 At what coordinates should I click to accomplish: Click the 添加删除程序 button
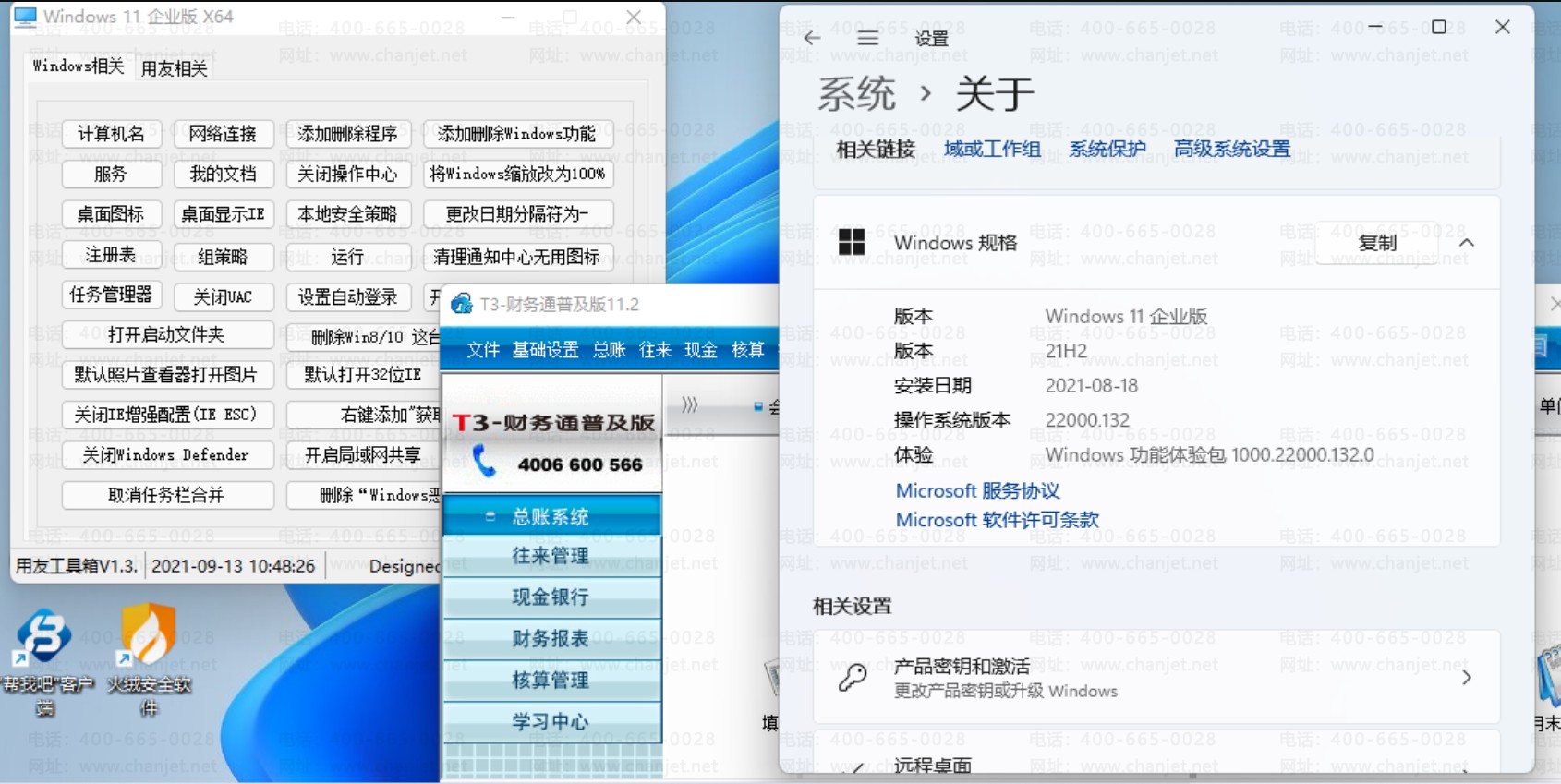(347, 134)
